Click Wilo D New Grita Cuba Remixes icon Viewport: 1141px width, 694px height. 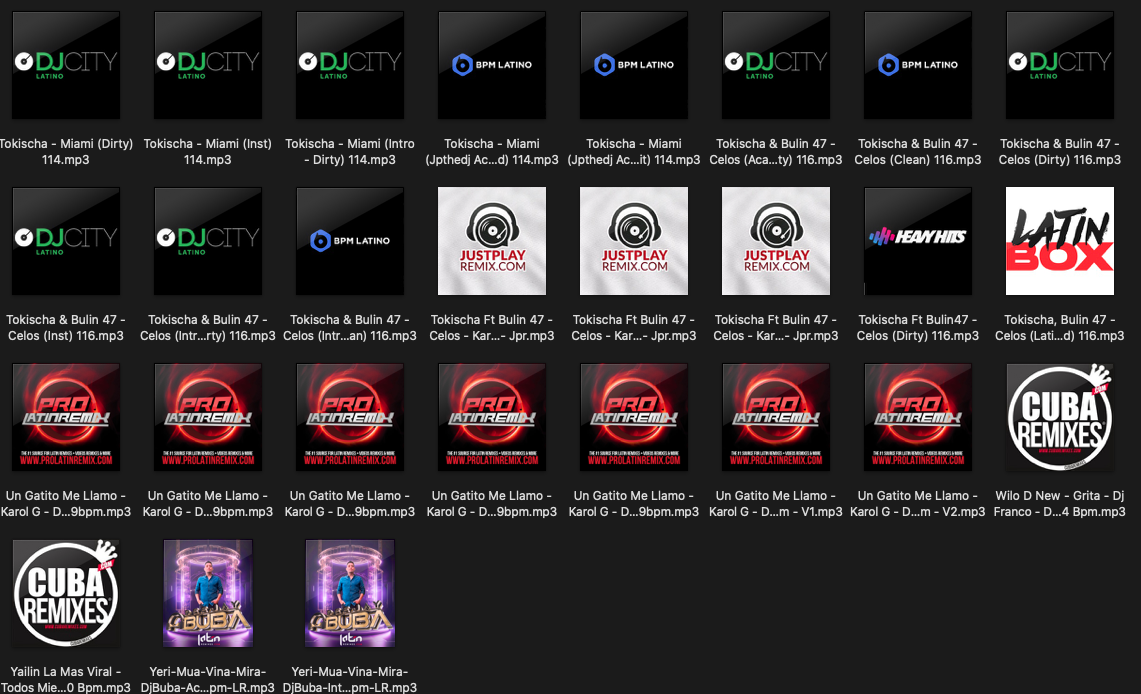click(x=1060, y=417)
